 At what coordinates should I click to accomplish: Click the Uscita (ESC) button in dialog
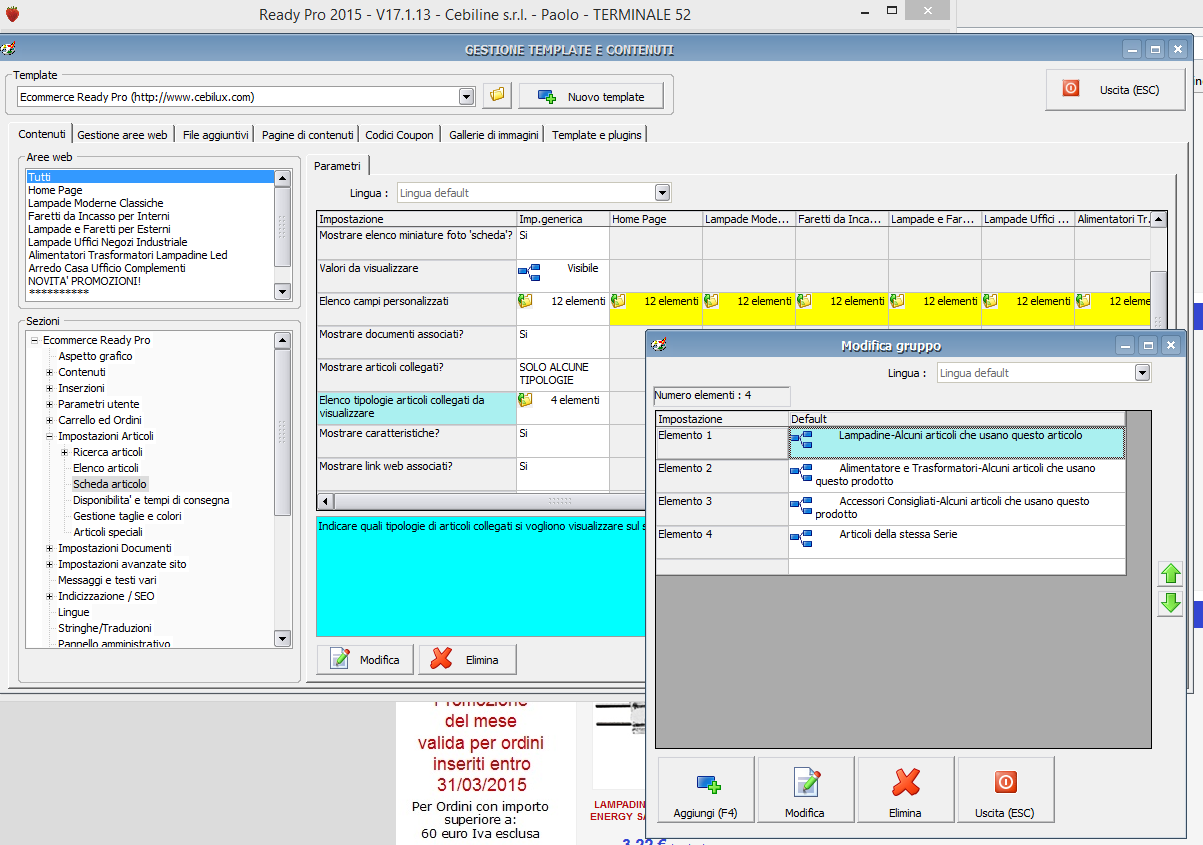(x=1005, y=790)
